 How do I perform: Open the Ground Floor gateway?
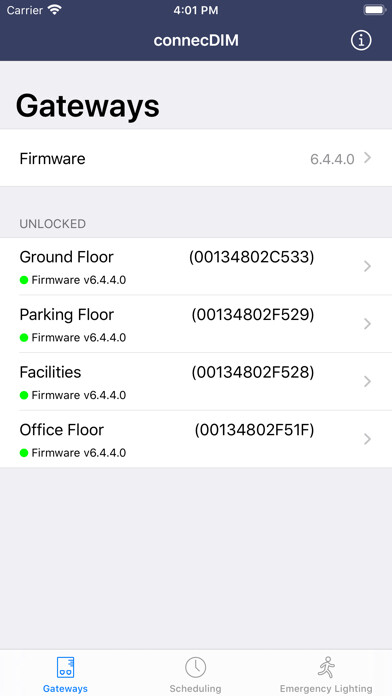[196, 266]
